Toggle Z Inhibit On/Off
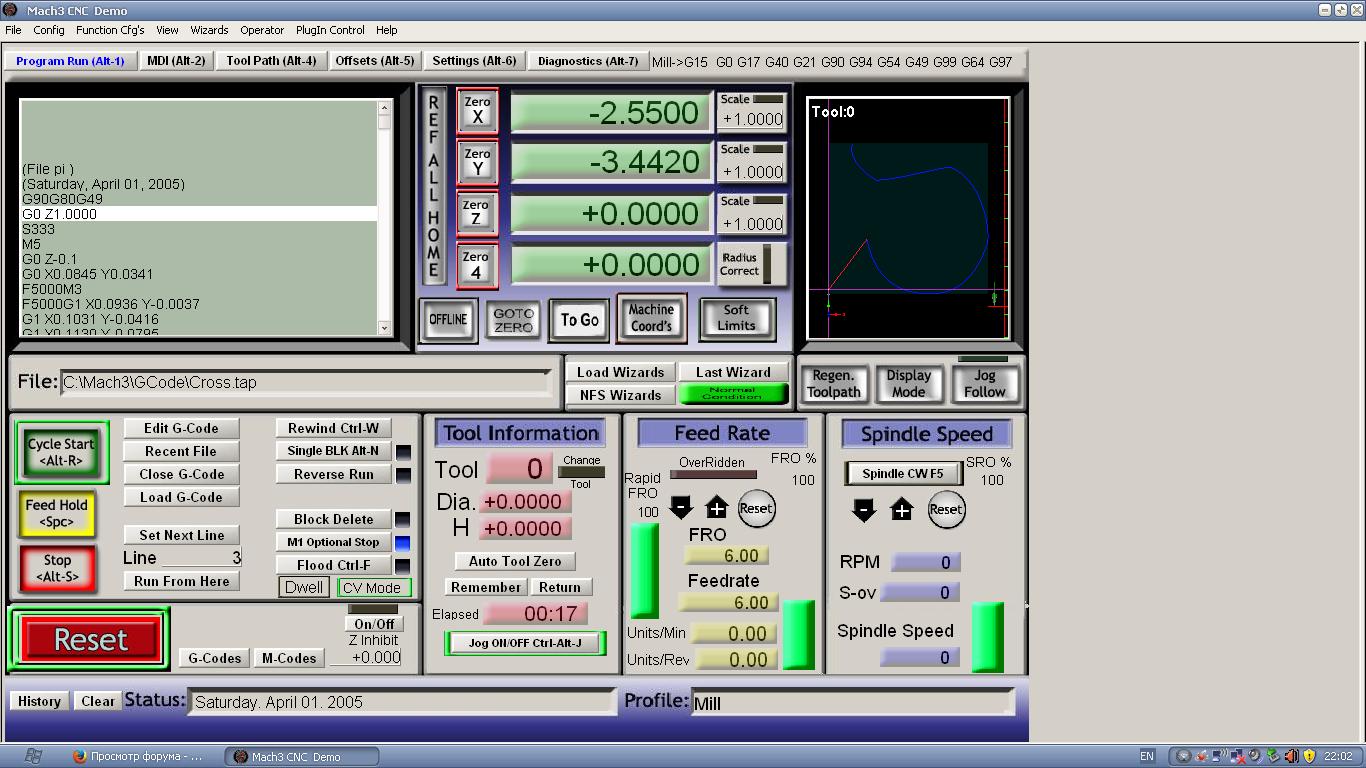The image size is (1366, 768). coord(374,624)
